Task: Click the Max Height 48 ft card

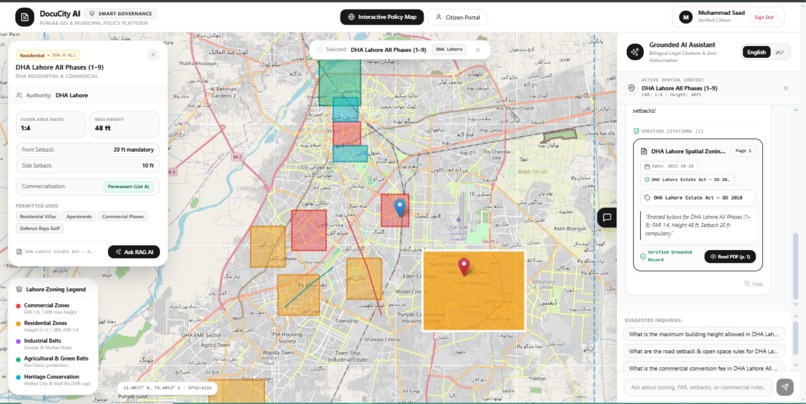Action: tap(124, 124)
